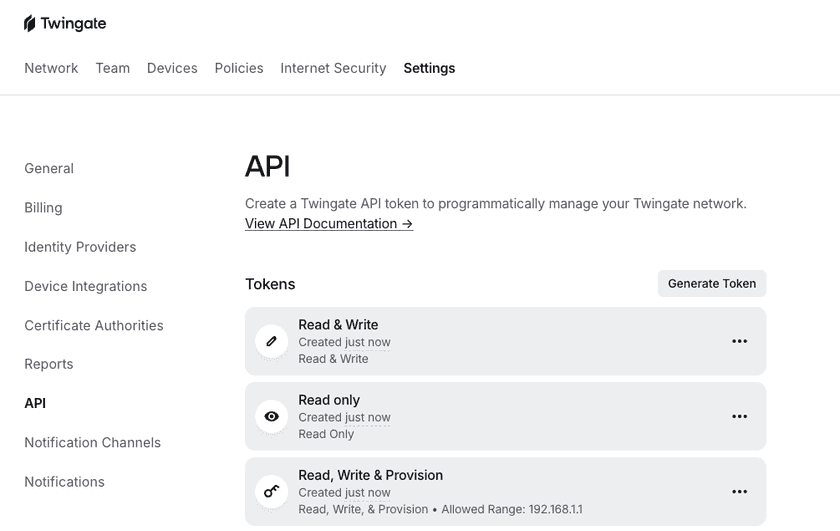Click the key icon on Provision token

pos(272,491)
